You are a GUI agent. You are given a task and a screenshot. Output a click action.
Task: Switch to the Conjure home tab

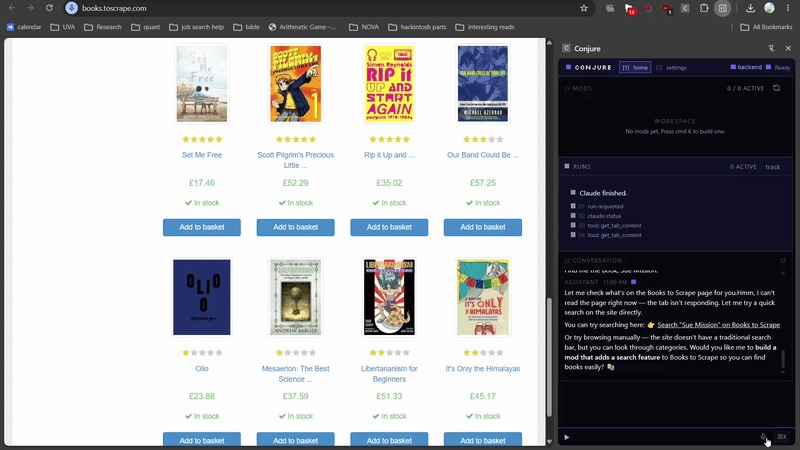(635, 67)
